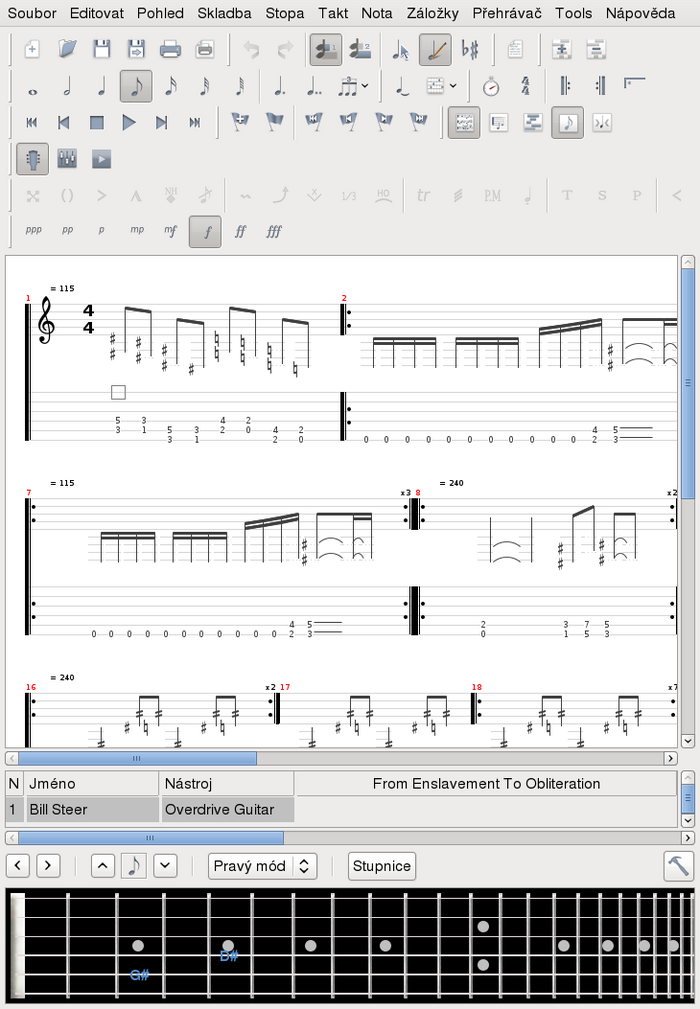Click fretboard up arrow button
The height and width of the screenshot is (1009, 700).
click(103, 866)
